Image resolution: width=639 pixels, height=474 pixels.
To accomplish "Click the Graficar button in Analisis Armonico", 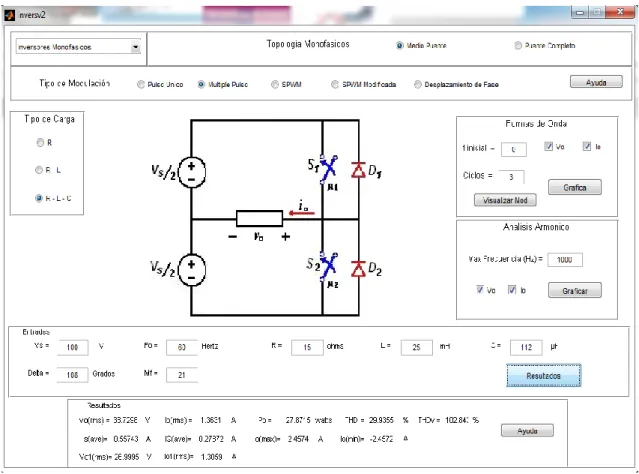I will pos(575,291).
